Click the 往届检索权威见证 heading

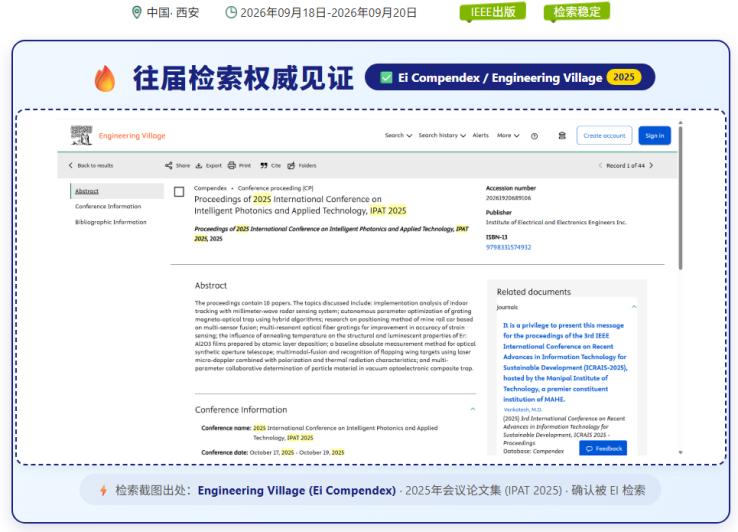point(243,78)
